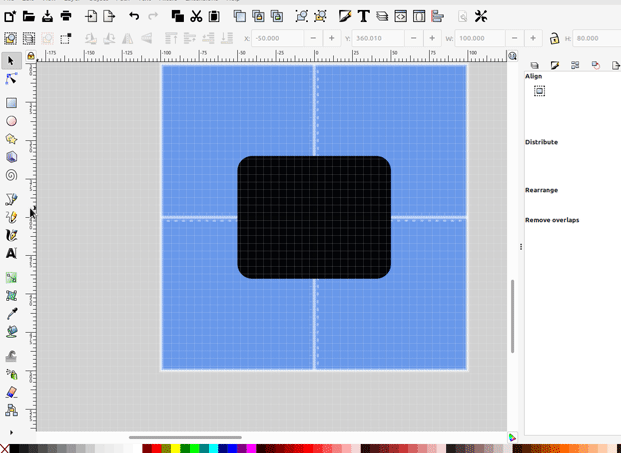Click the Undo arrow
The height and width of the screenshot is (453, 621).
pos(134,16)
